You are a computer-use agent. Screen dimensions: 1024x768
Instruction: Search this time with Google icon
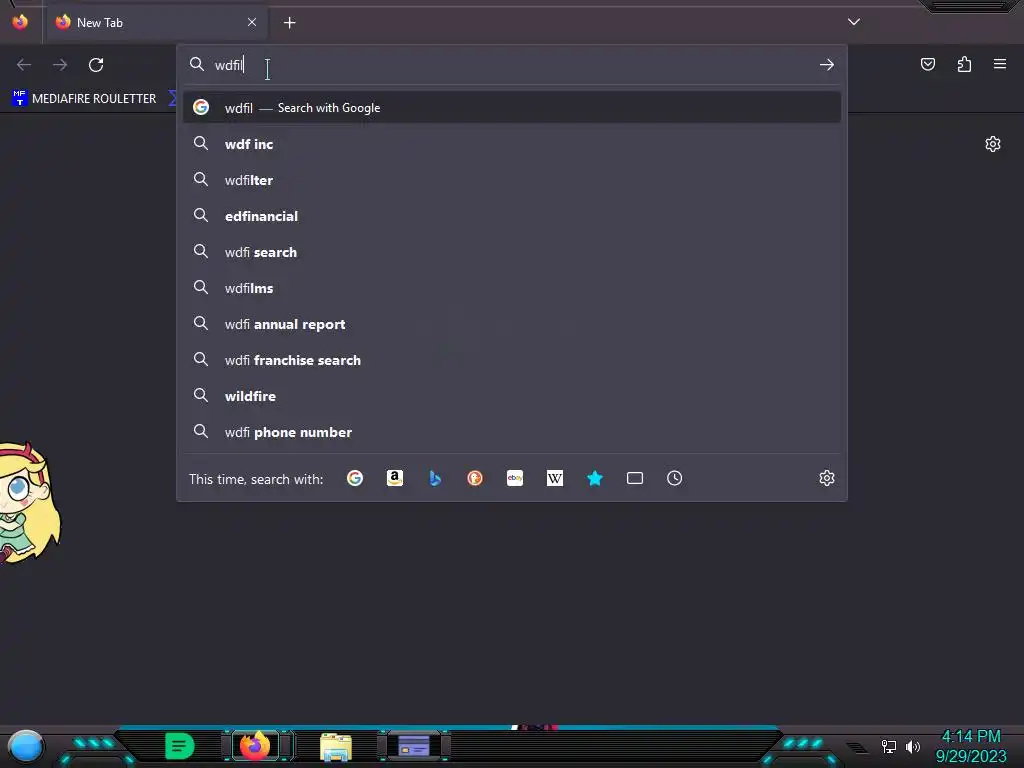click(x=355, y=479)
